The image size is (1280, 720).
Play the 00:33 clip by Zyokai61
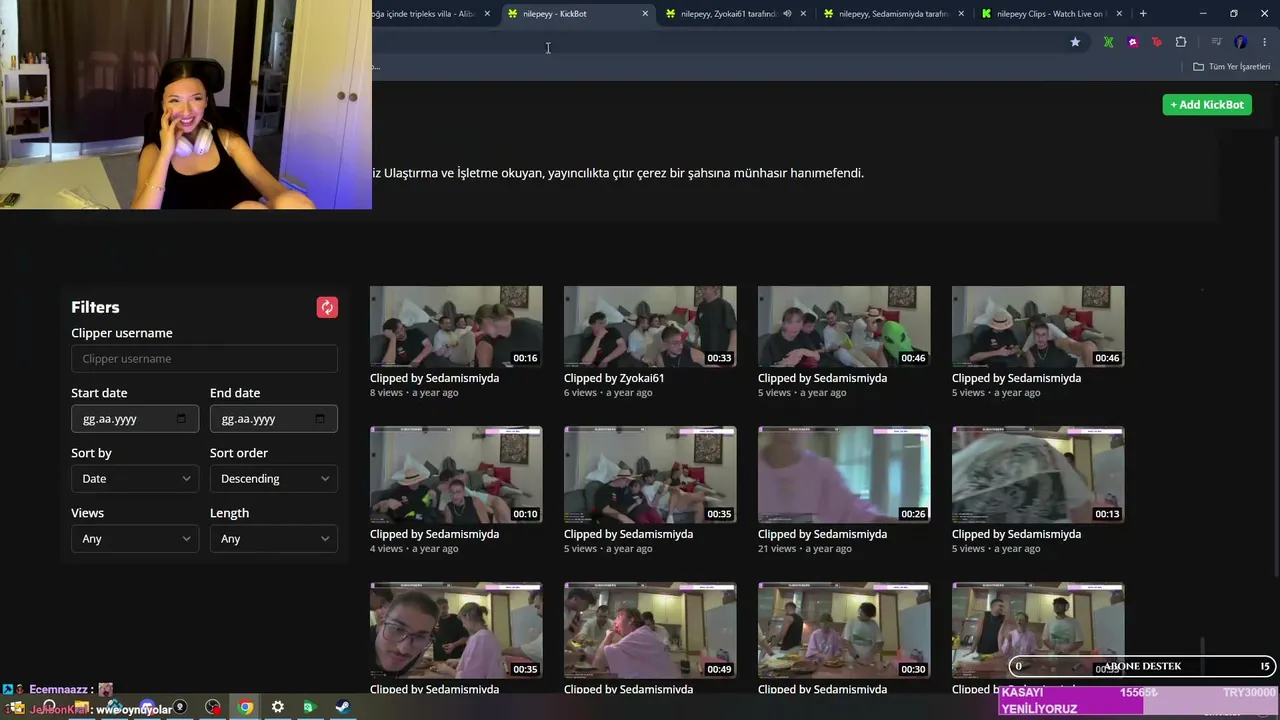650,326
